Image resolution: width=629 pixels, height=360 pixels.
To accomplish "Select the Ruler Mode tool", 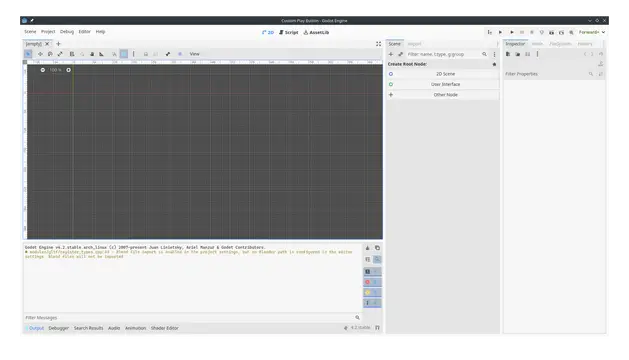I will click(102, 54).
